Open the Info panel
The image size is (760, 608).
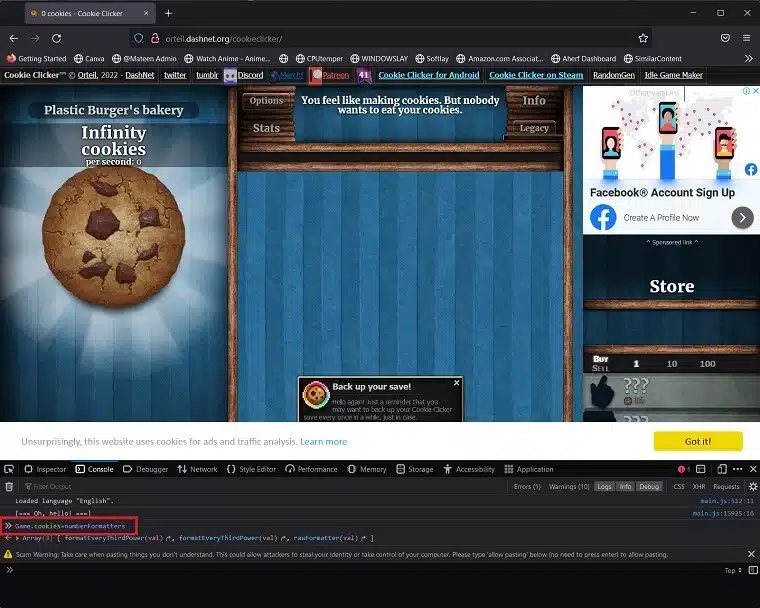(534, 100)
